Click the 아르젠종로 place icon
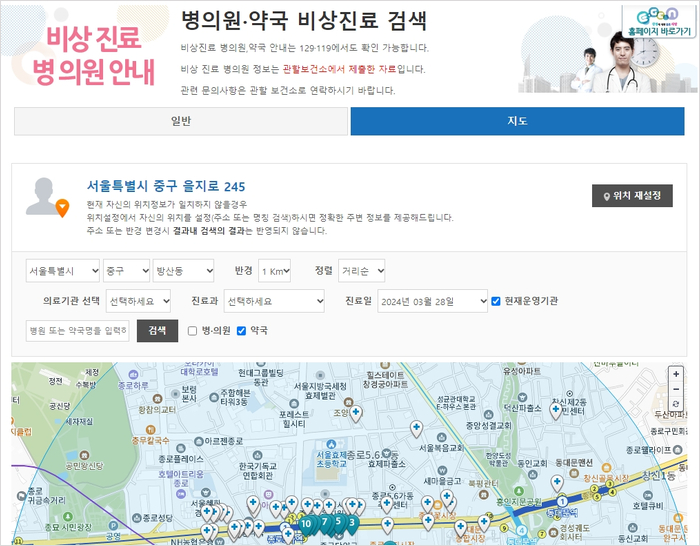 199,442
